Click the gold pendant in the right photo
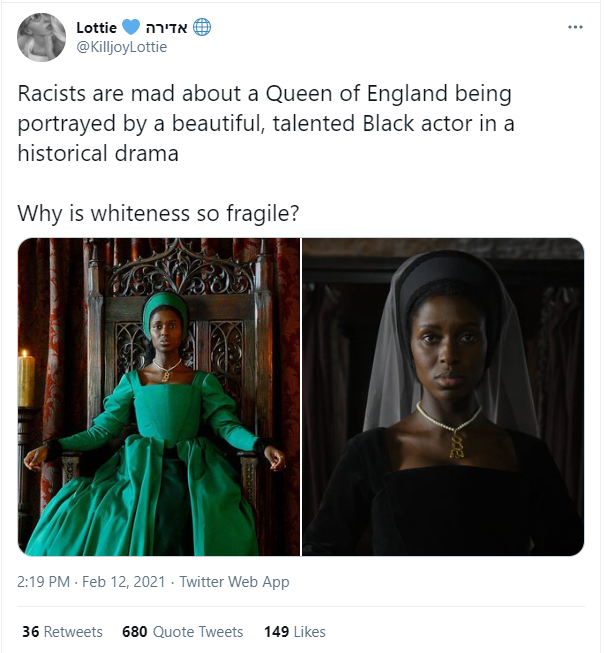The width and height of the screenshot is (605, 653). 456,439
